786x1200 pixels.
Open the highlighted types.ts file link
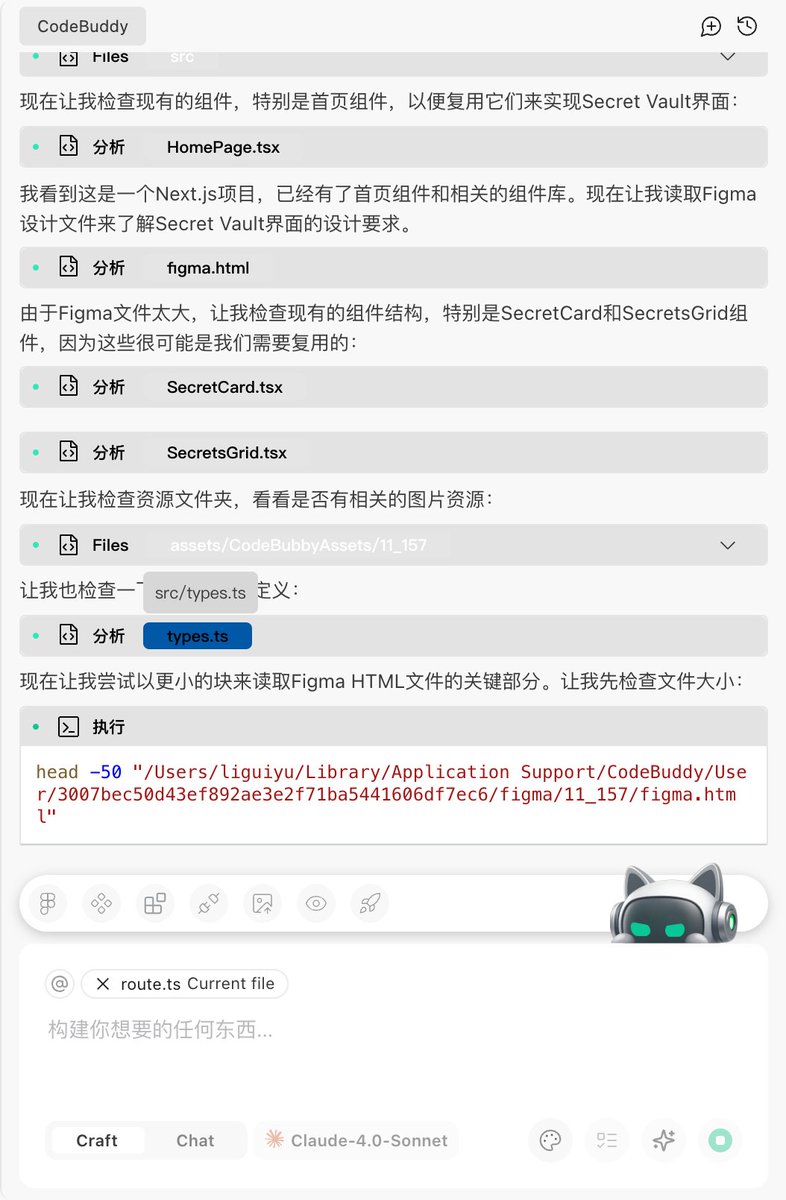tap(197, 636)
